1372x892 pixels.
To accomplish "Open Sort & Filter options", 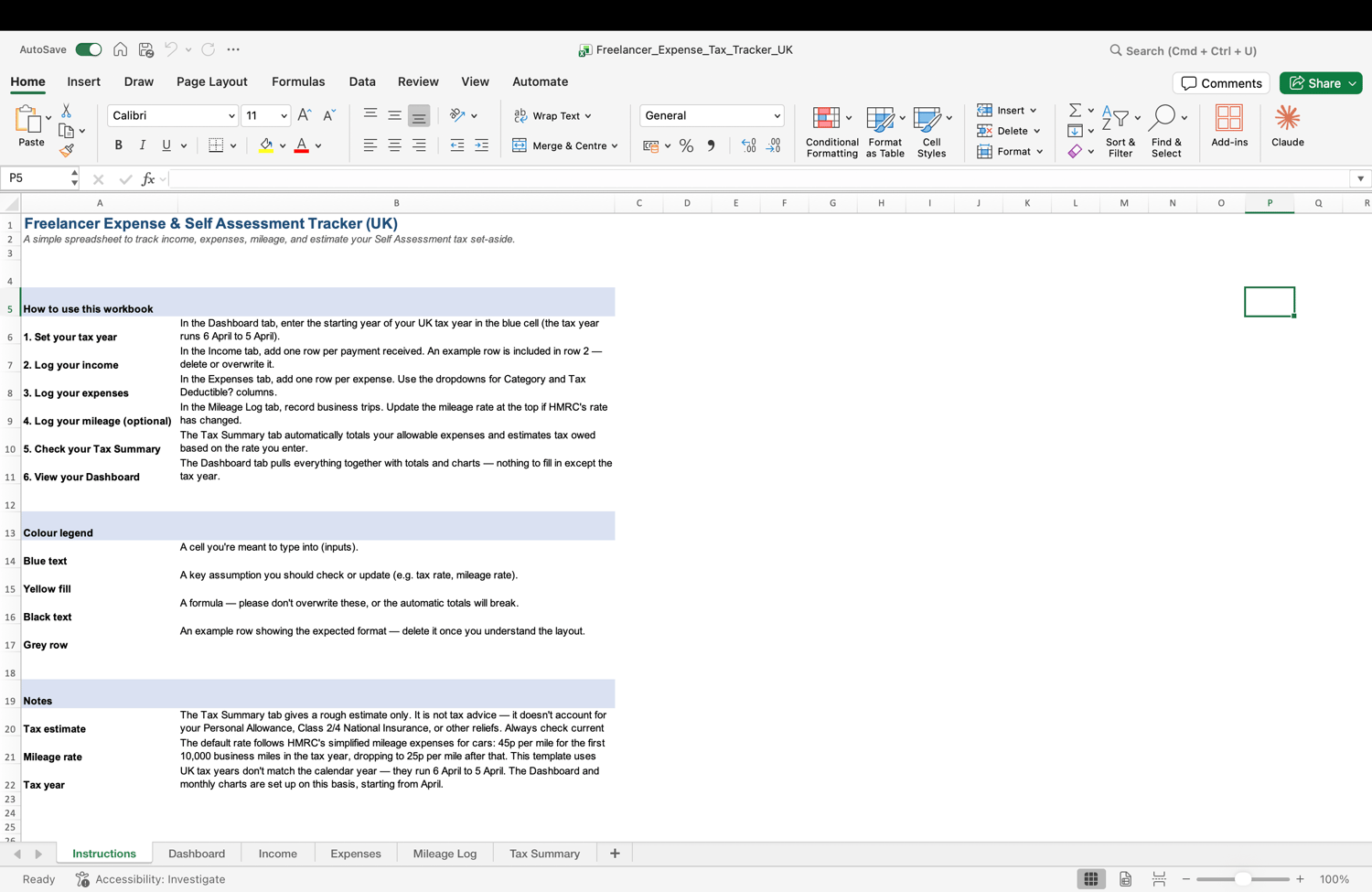I will (1120, 132).
